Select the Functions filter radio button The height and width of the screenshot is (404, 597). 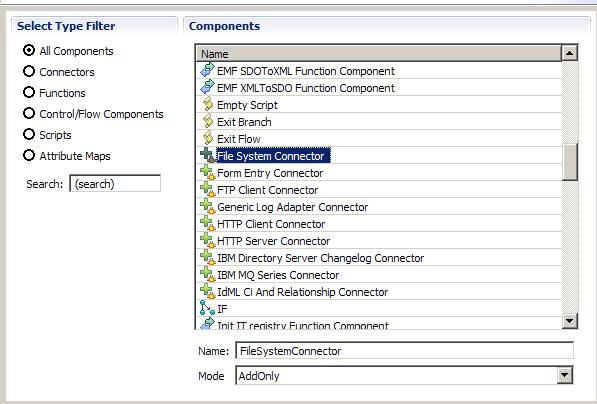(x=29, y=92)
